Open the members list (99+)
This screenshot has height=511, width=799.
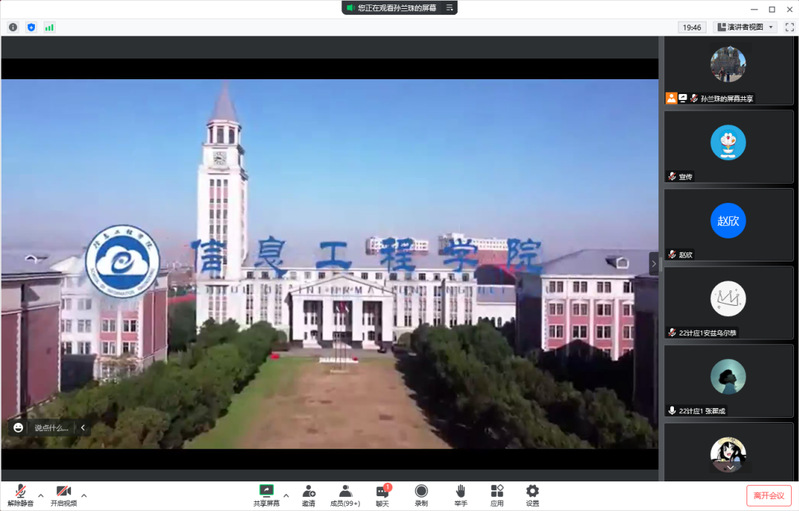pos(345,491)
